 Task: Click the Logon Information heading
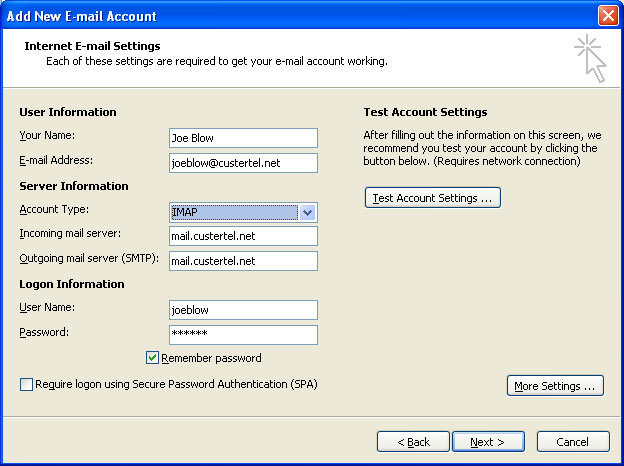72,284
